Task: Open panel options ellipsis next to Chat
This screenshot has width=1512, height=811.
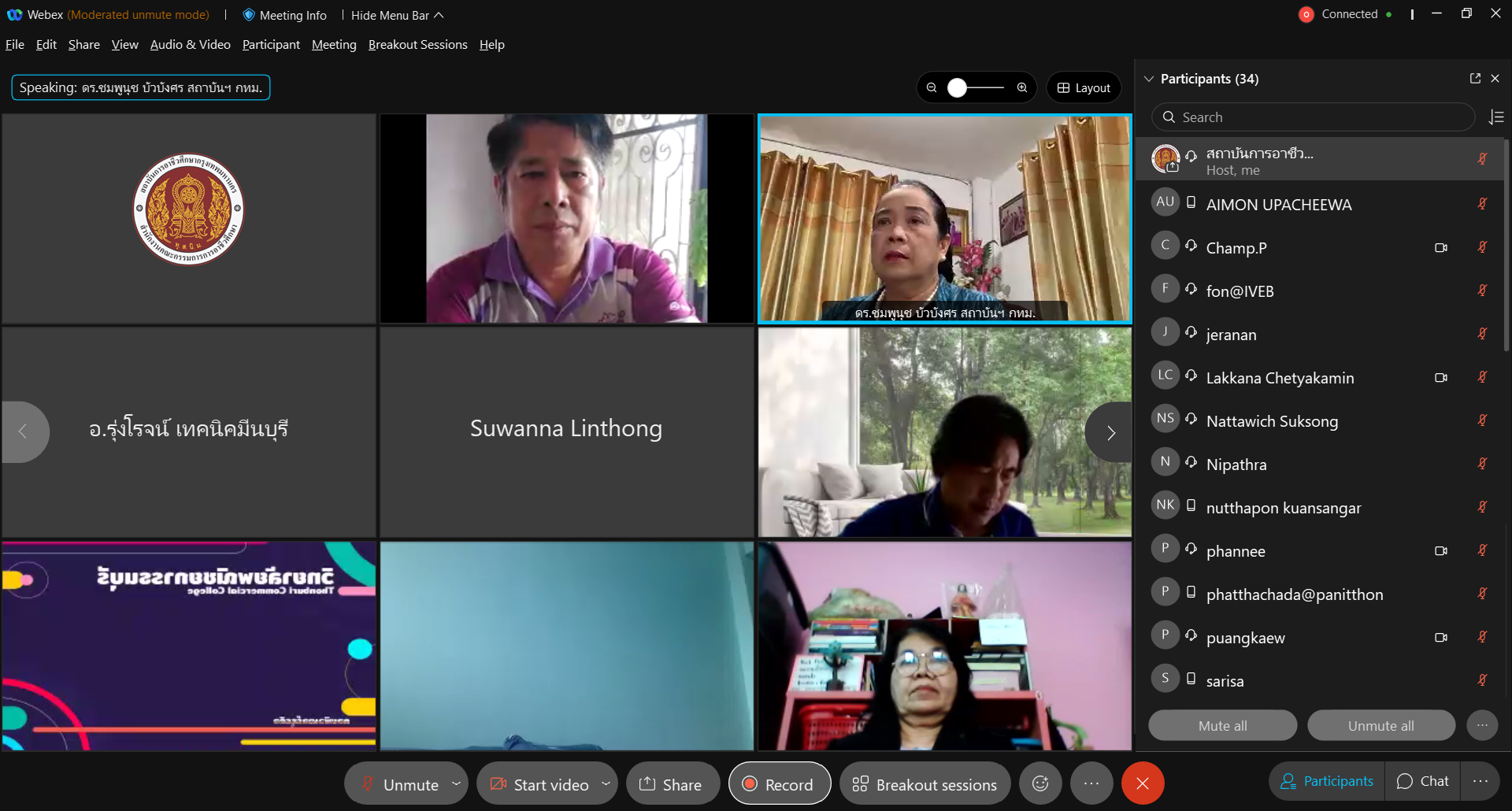Action: coord(1480,781)
